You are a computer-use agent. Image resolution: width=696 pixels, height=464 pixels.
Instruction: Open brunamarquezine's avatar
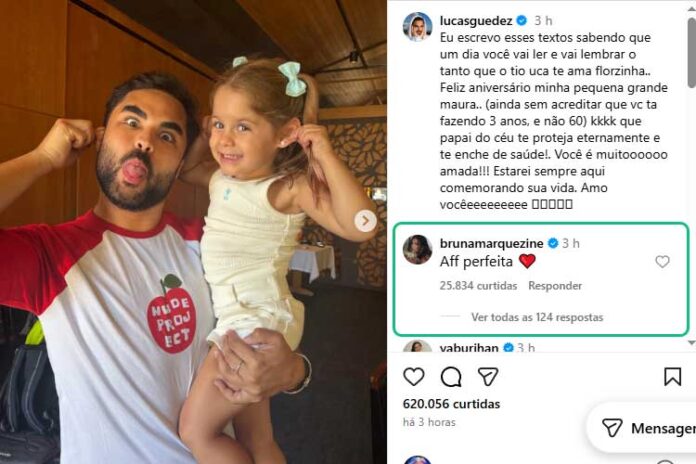(417, 250)
